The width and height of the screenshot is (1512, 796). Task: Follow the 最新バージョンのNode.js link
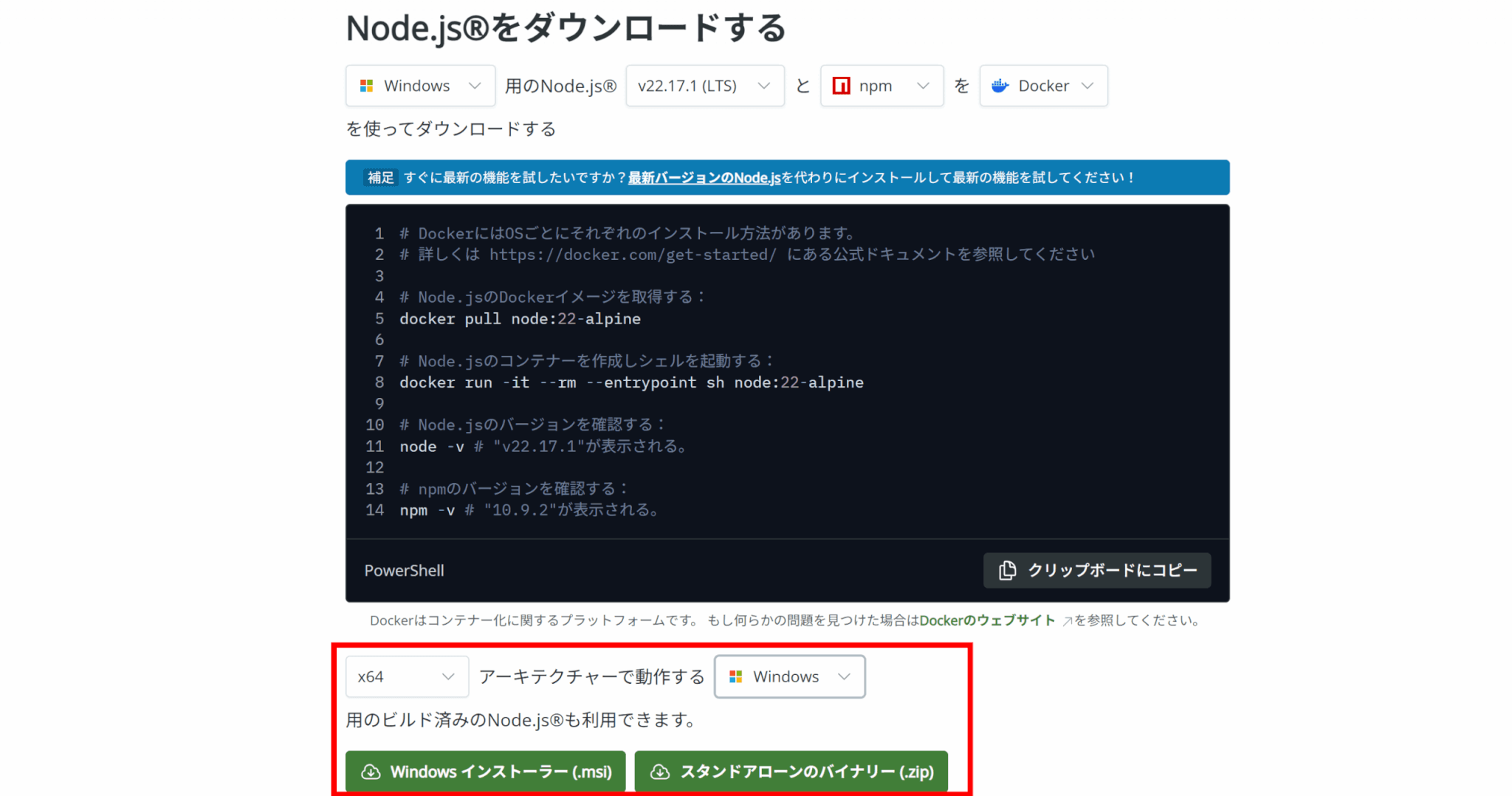pos(704,178)
